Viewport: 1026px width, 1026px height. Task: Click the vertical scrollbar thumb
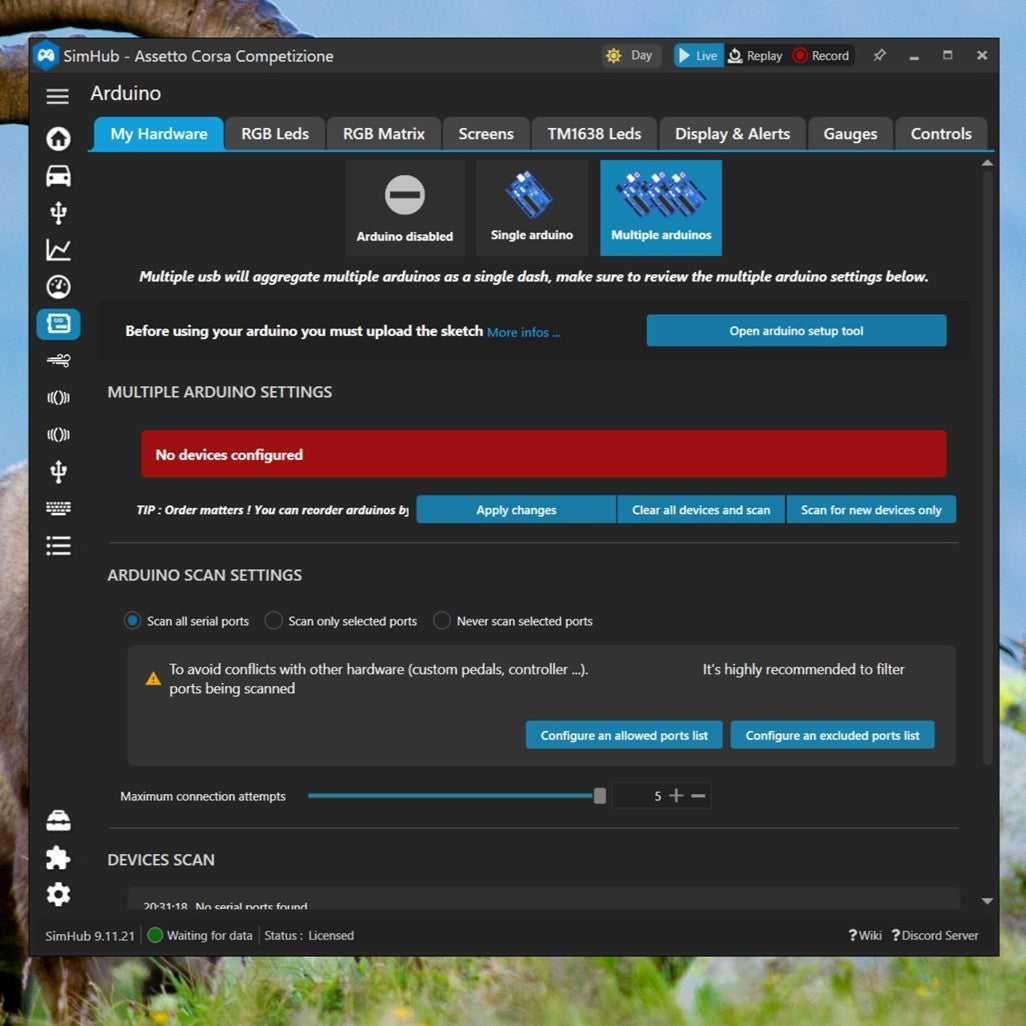tap(987, 468)
